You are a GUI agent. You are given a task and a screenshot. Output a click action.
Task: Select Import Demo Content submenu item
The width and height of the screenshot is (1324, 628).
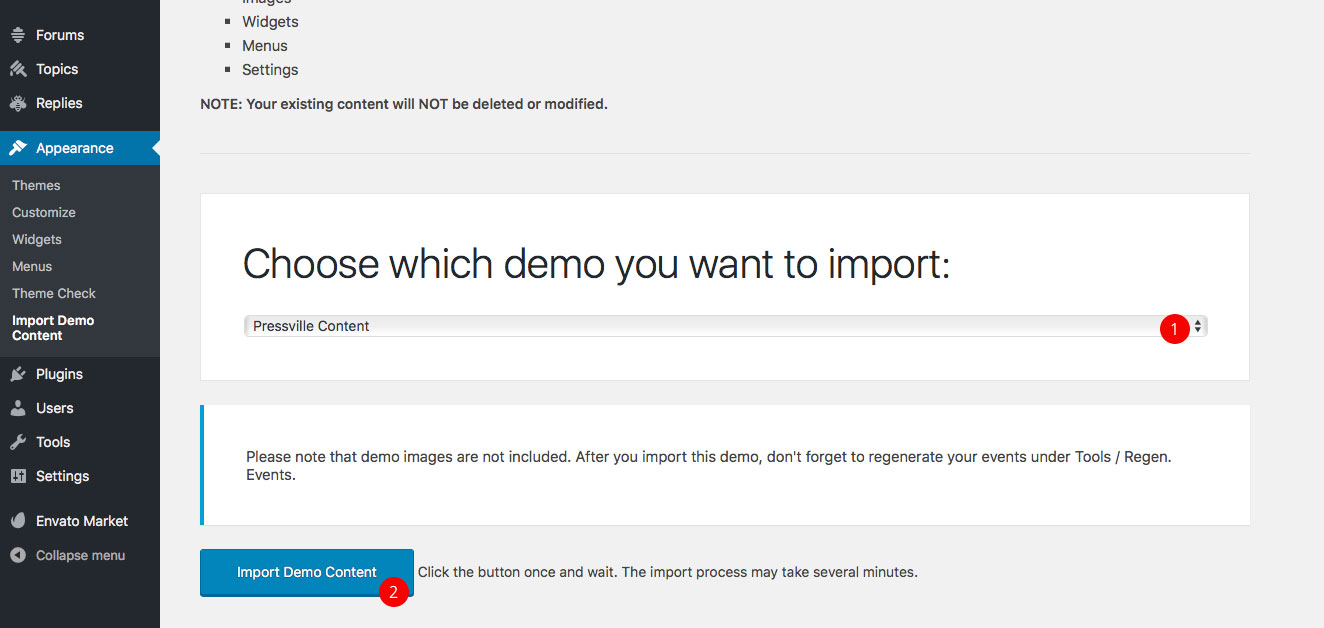click(53, 328)
